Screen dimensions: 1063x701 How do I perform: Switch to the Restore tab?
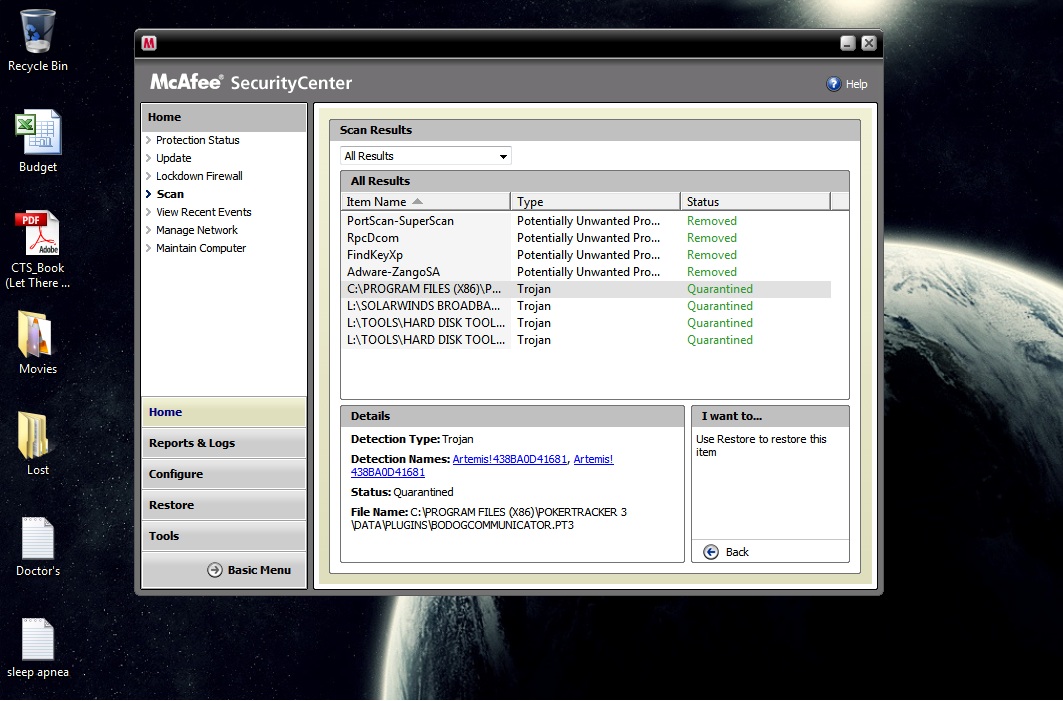coord(224,505)
